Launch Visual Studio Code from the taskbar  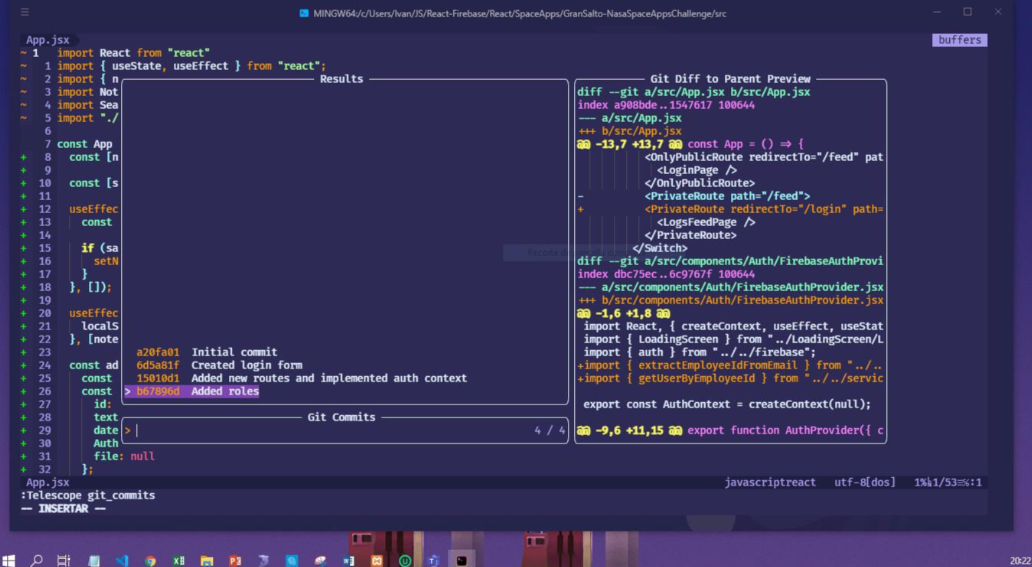coord(122,560)
